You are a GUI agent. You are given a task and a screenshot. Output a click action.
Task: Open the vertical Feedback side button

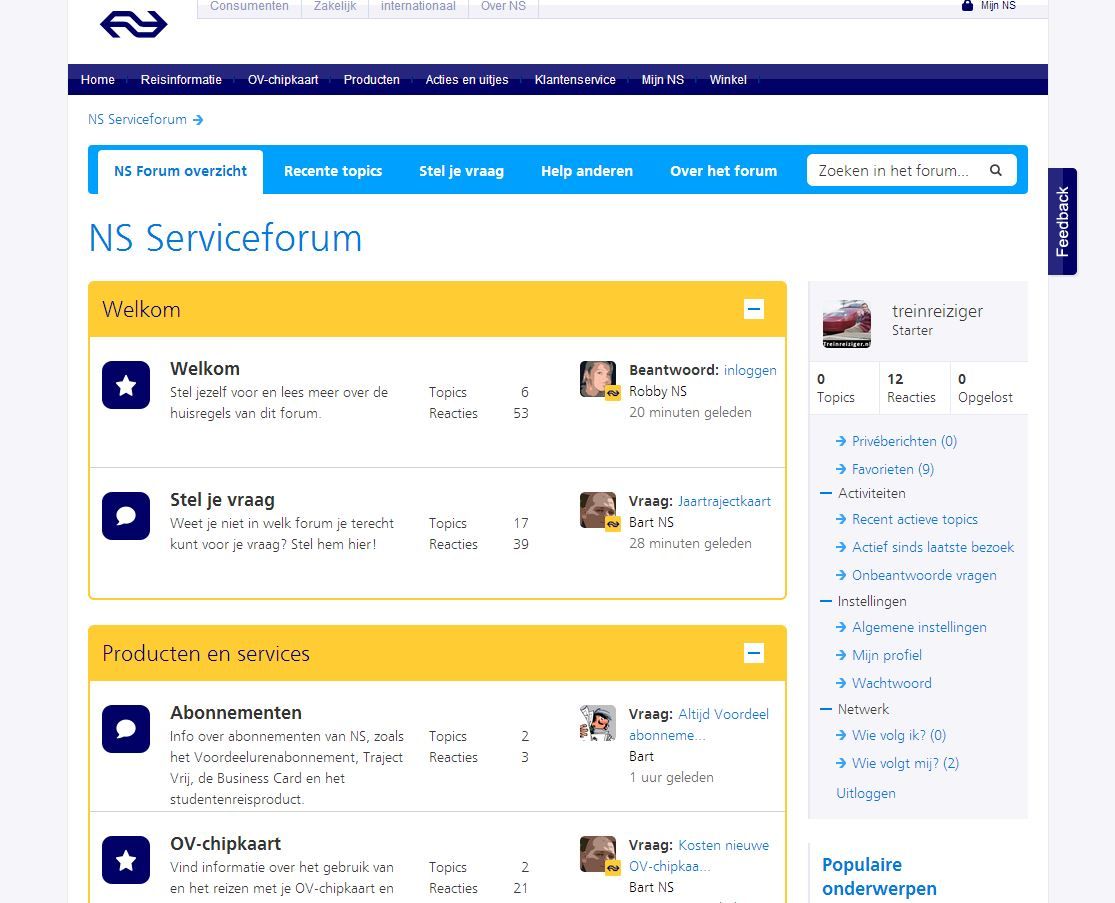(1062, 221)
